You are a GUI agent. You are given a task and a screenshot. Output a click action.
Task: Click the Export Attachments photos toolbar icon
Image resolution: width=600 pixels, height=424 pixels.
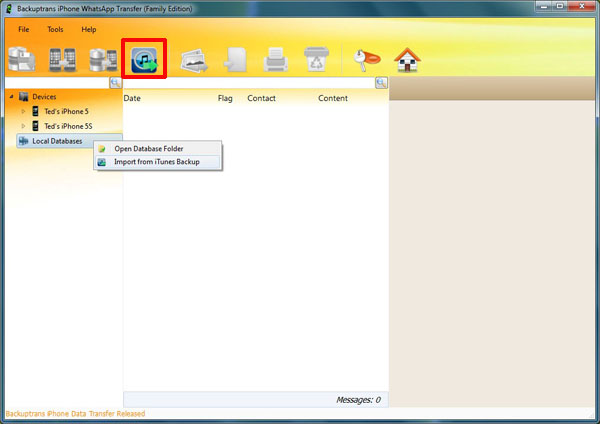194,60
